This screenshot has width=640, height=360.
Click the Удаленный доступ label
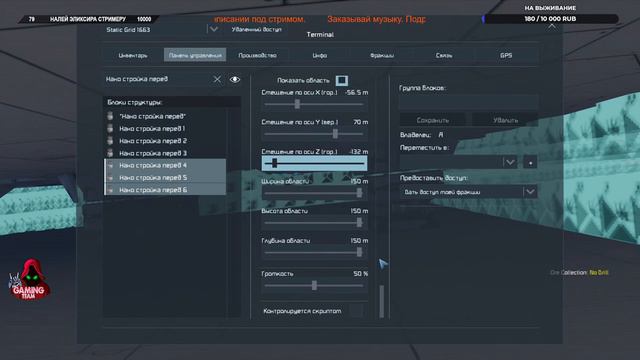(x=257, y=29)
